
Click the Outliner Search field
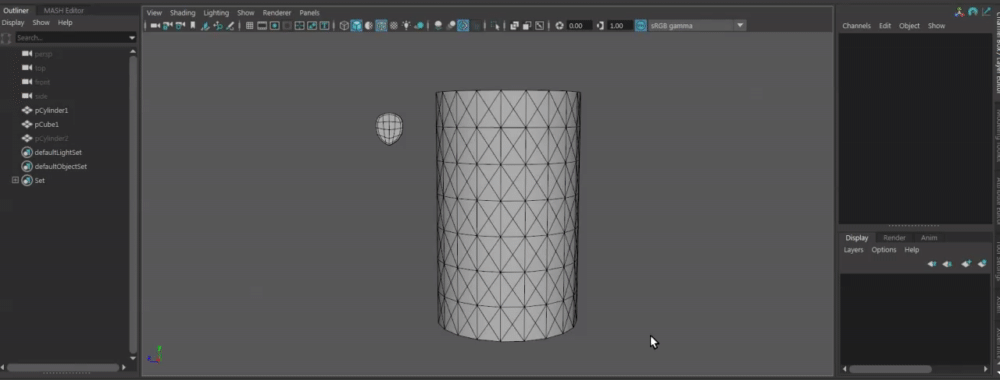point(71,38)
